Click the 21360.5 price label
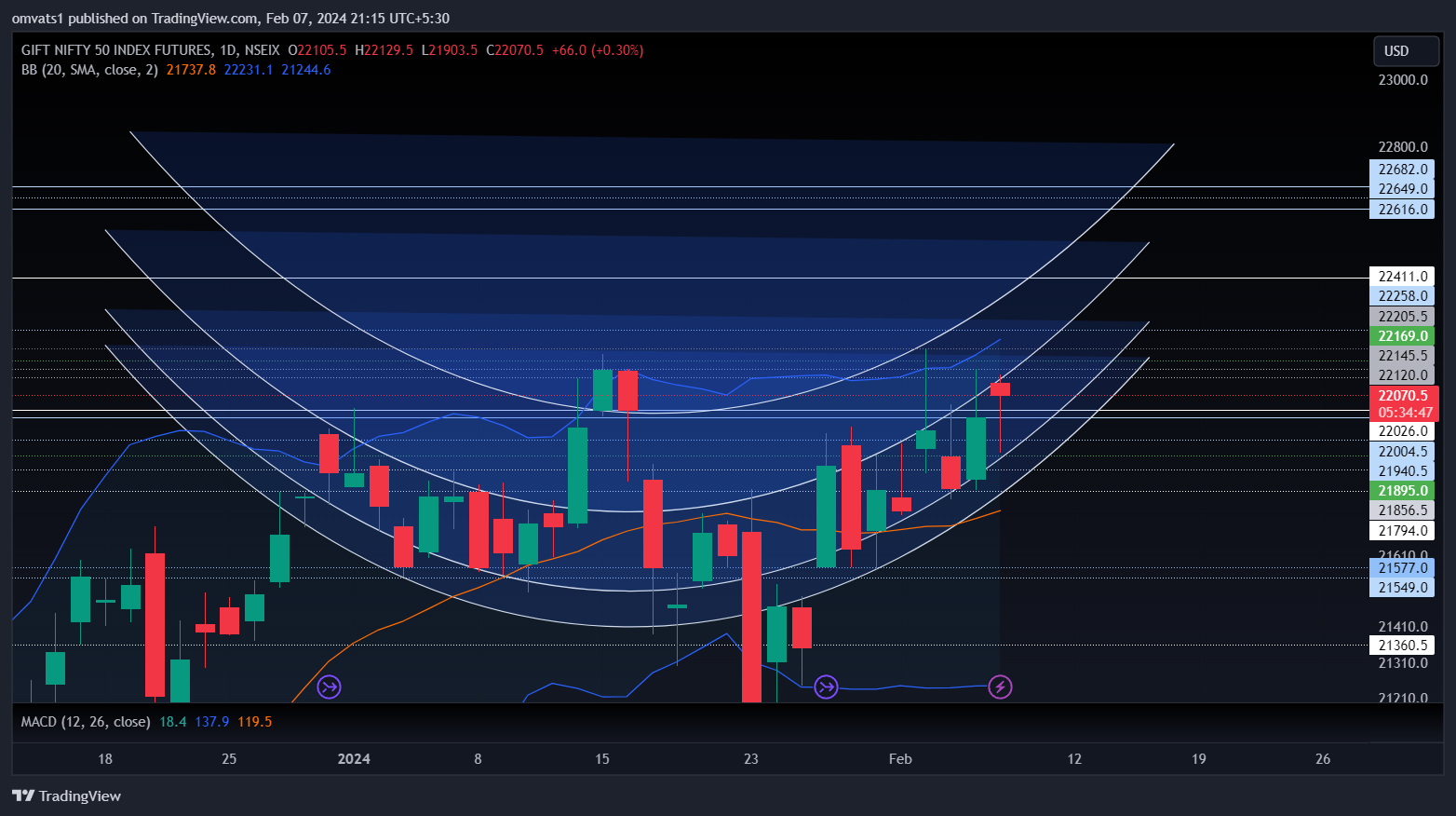 click(1402, 646)
